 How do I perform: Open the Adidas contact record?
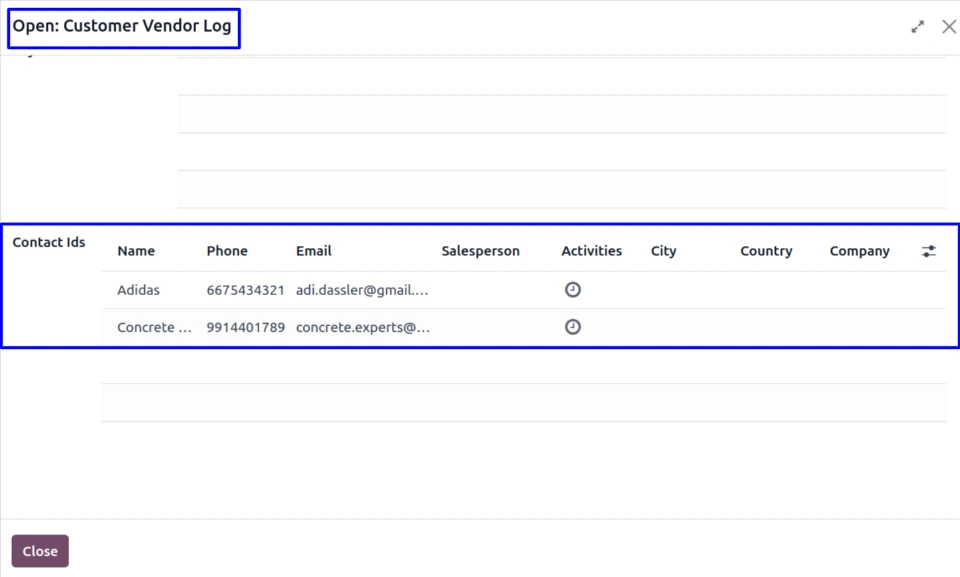pos(138,290)
